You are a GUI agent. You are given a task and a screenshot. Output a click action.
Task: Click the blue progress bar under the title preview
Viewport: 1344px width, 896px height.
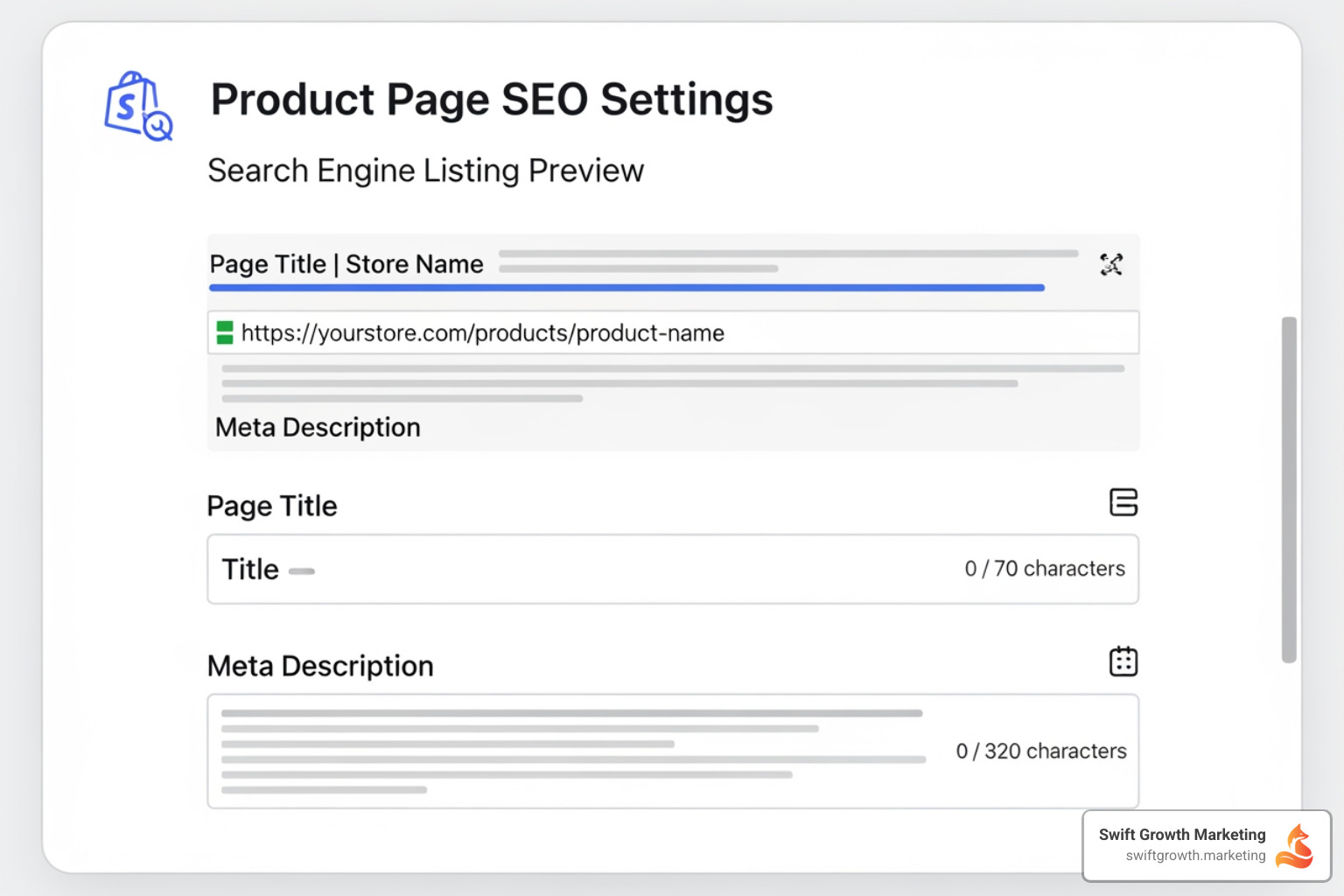pyautogui.click(x=625, y=287)
